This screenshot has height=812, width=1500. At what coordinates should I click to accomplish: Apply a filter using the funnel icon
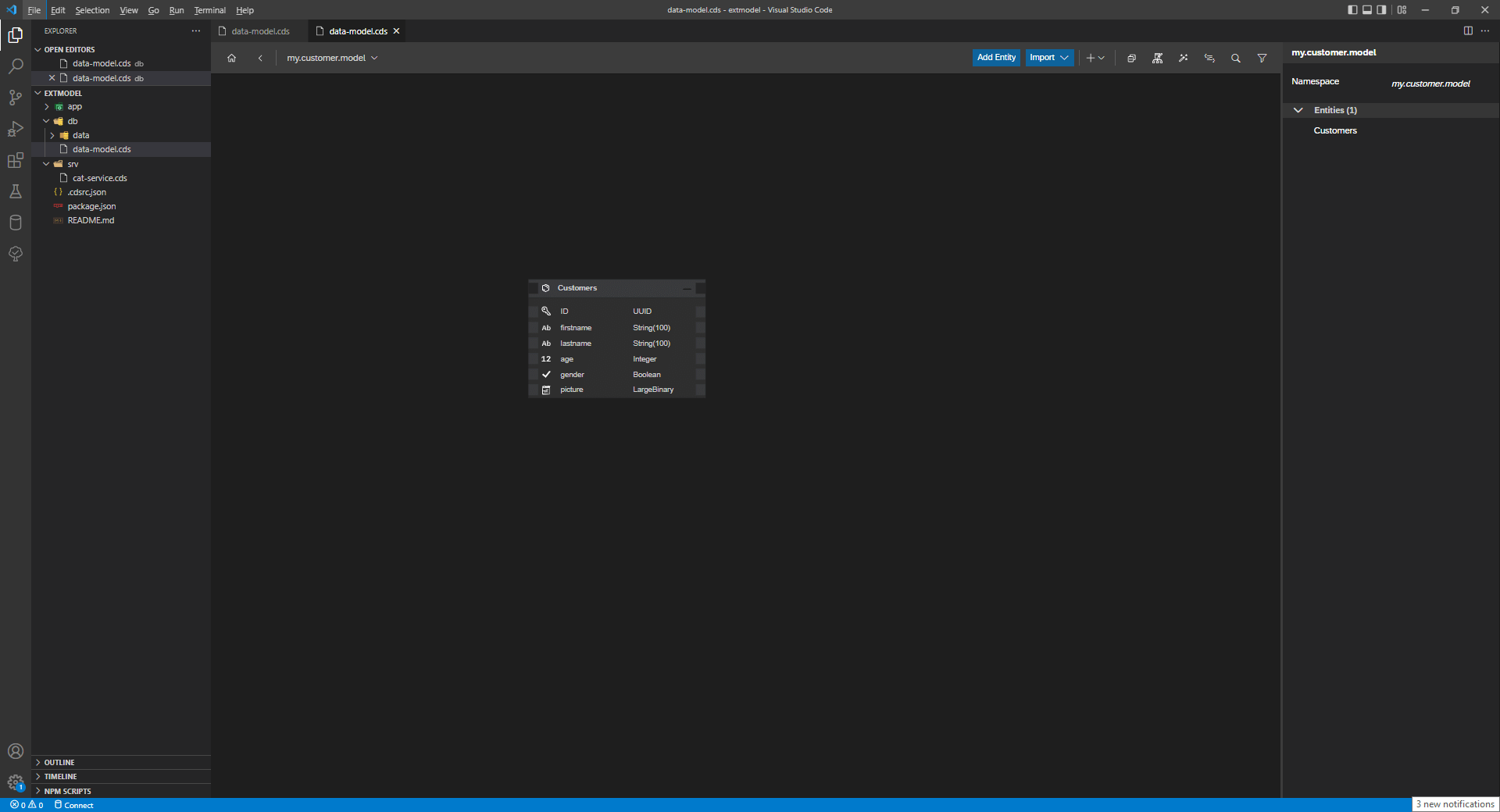[1262, 58]
